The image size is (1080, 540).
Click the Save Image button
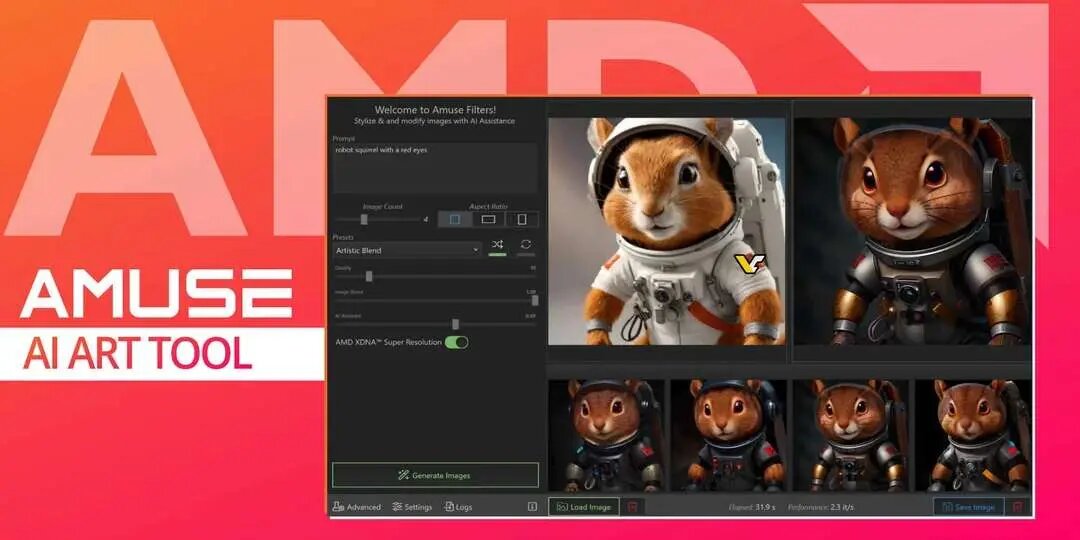[968, 507]
